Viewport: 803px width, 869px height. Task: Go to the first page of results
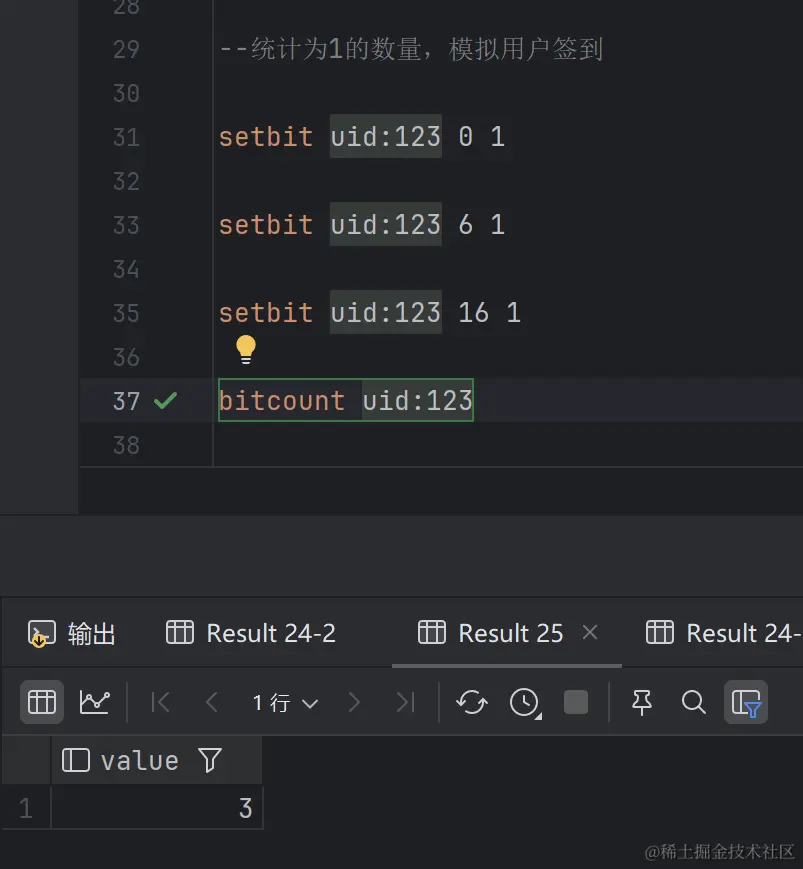pos(160,703)
